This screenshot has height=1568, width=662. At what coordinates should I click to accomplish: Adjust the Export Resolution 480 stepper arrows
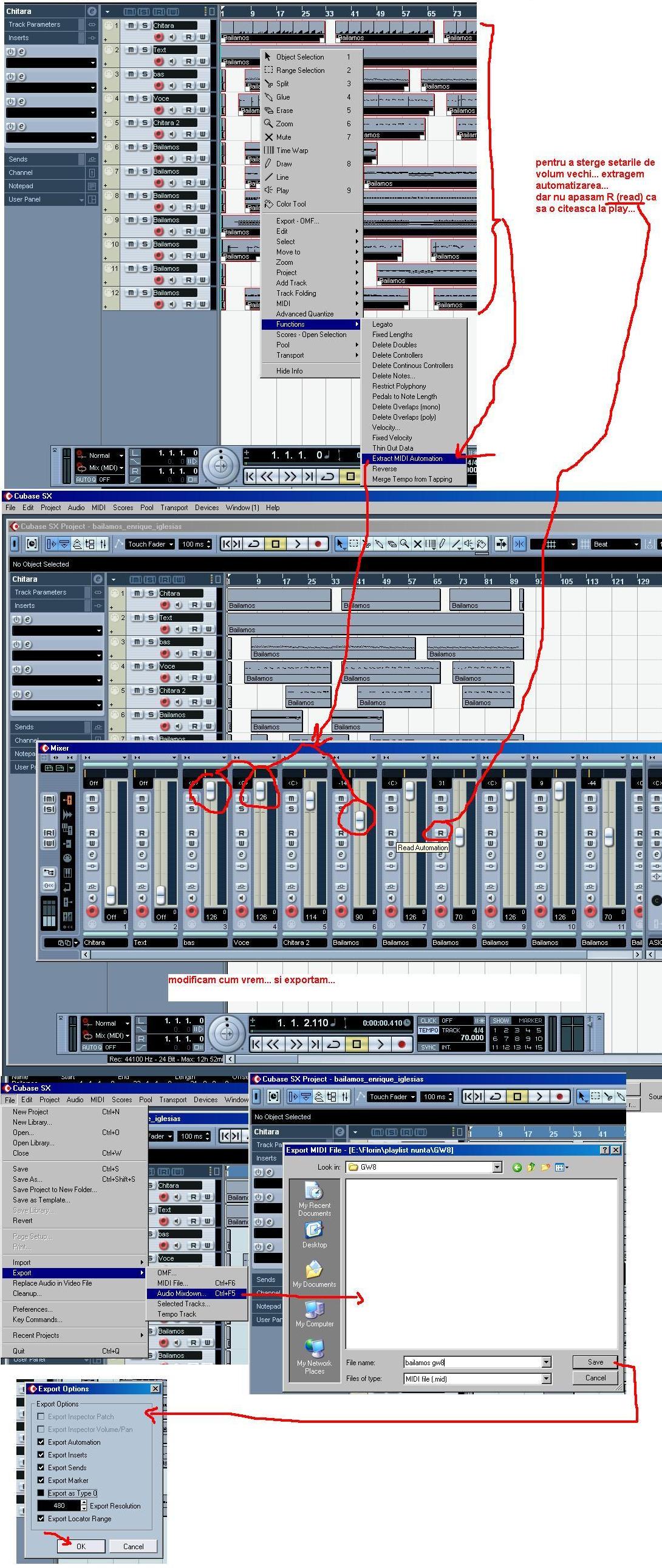84,1505
